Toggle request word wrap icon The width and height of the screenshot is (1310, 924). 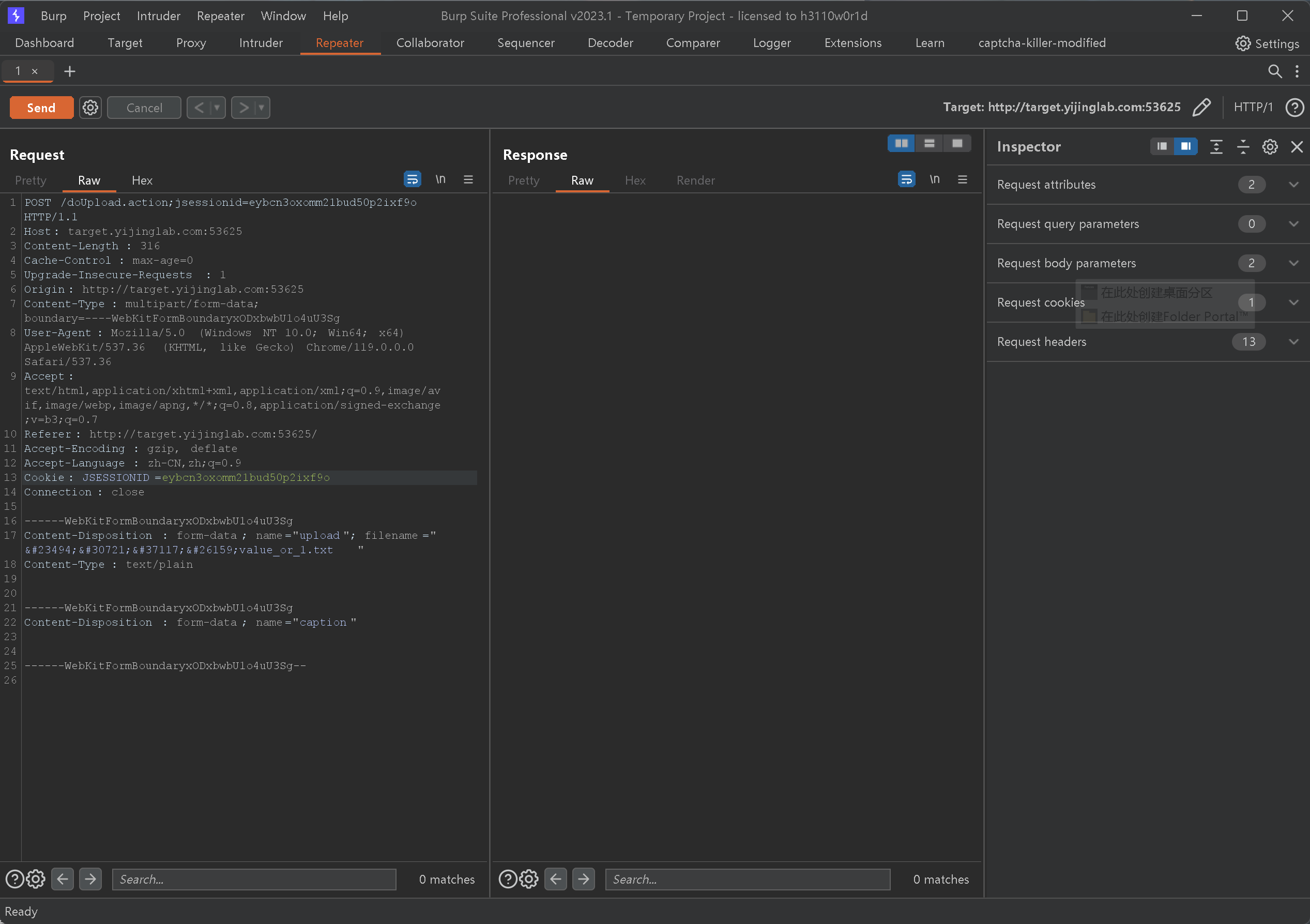412,179
